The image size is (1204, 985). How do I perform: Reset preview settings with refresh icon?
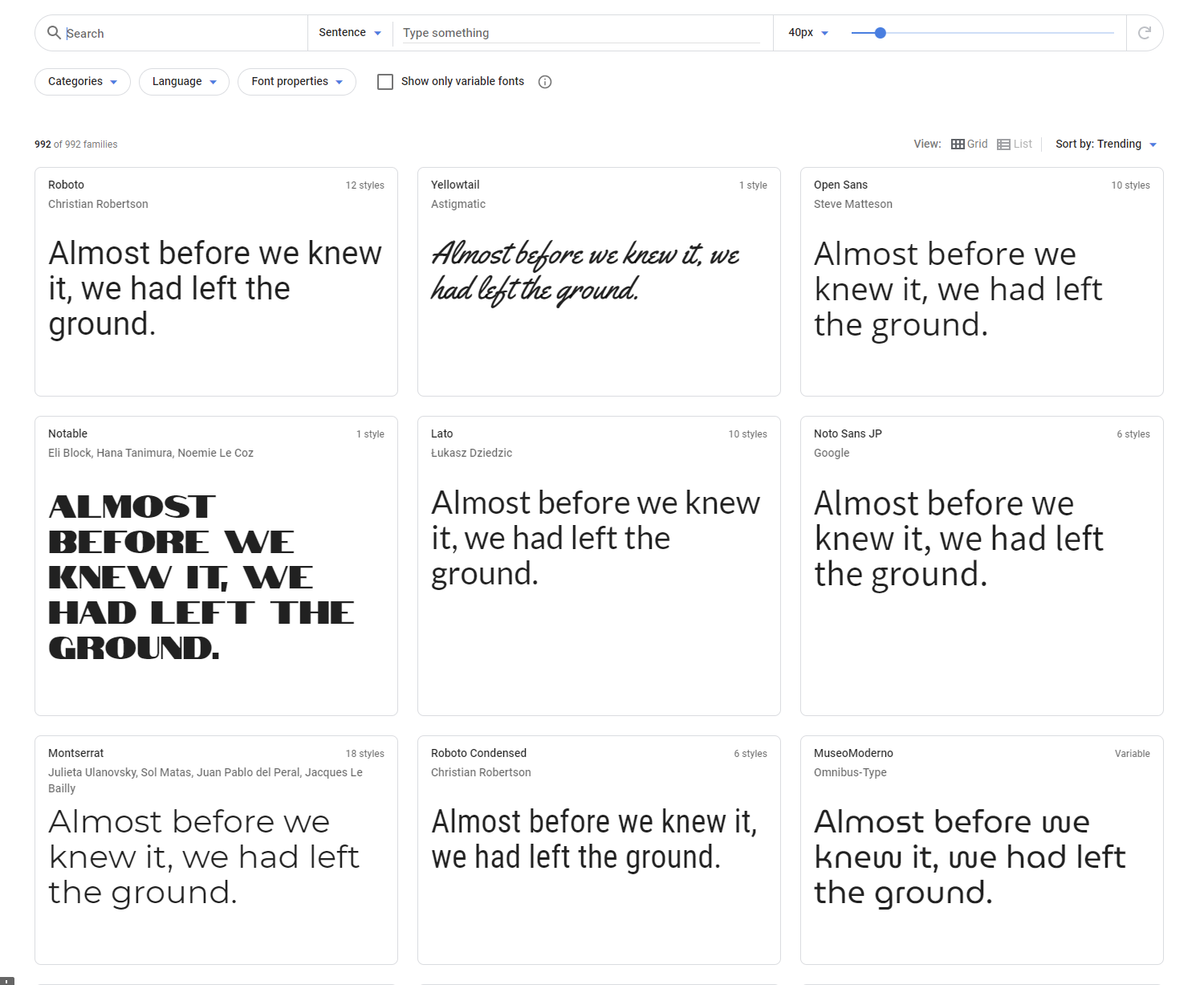1145,33
